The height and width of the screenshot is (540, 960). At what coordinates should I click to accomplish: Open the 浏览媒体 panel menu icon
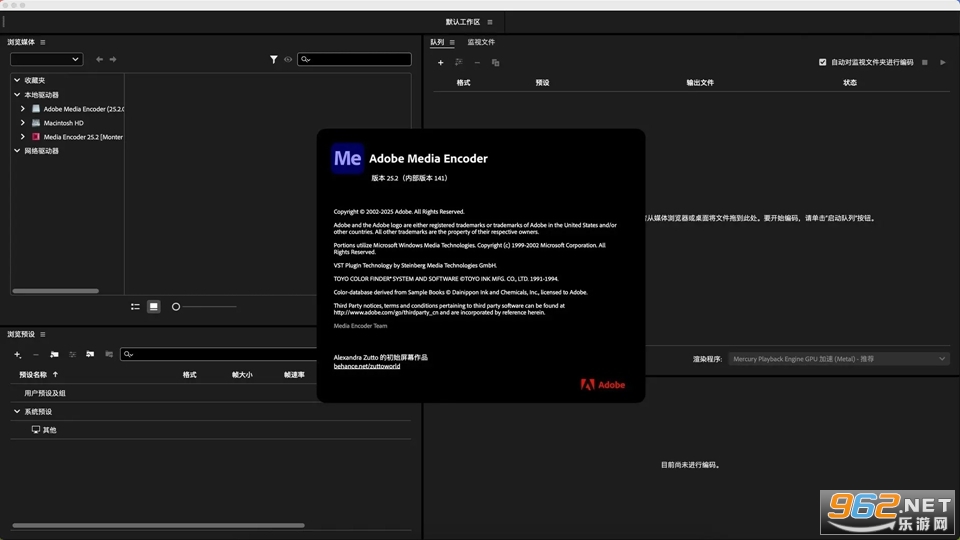click(x=43, y=42)
